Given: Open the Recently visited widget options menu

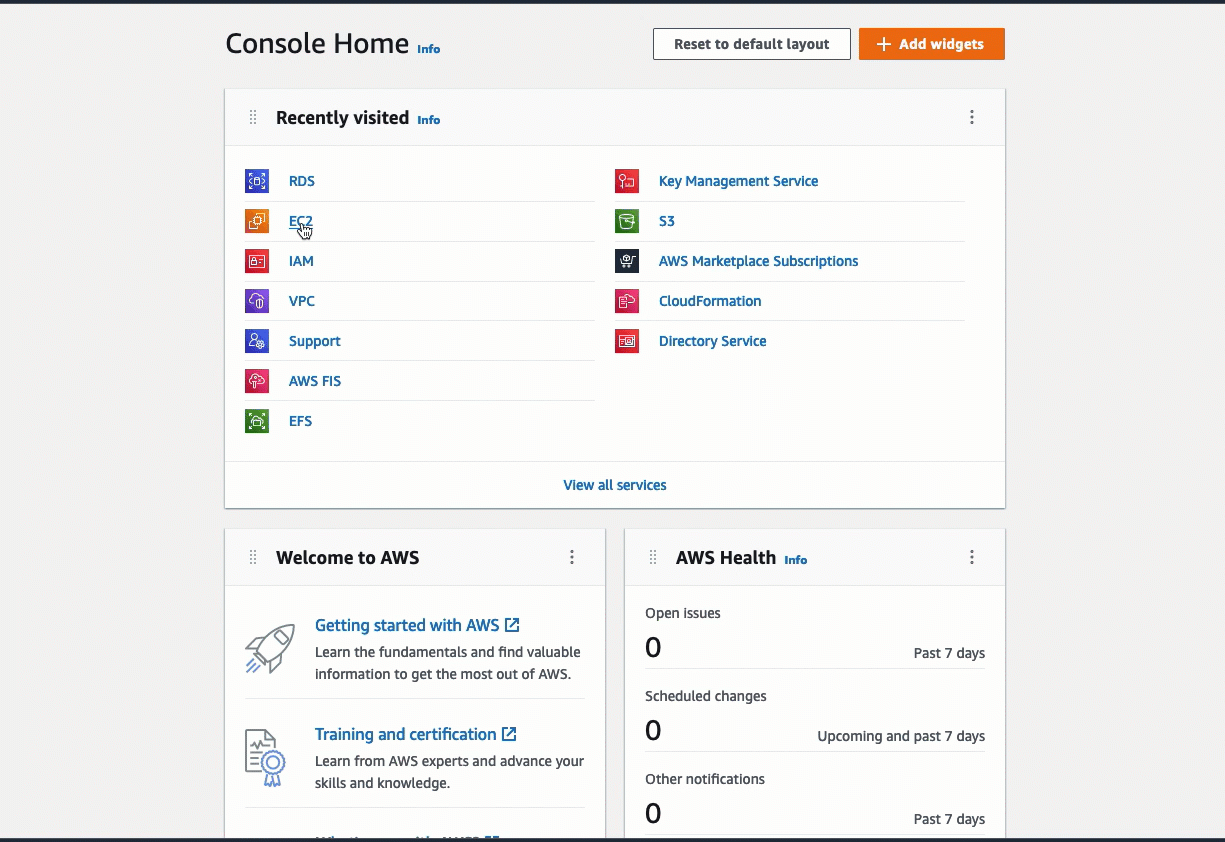Looking at the screenshot, I should coord(972,117).
